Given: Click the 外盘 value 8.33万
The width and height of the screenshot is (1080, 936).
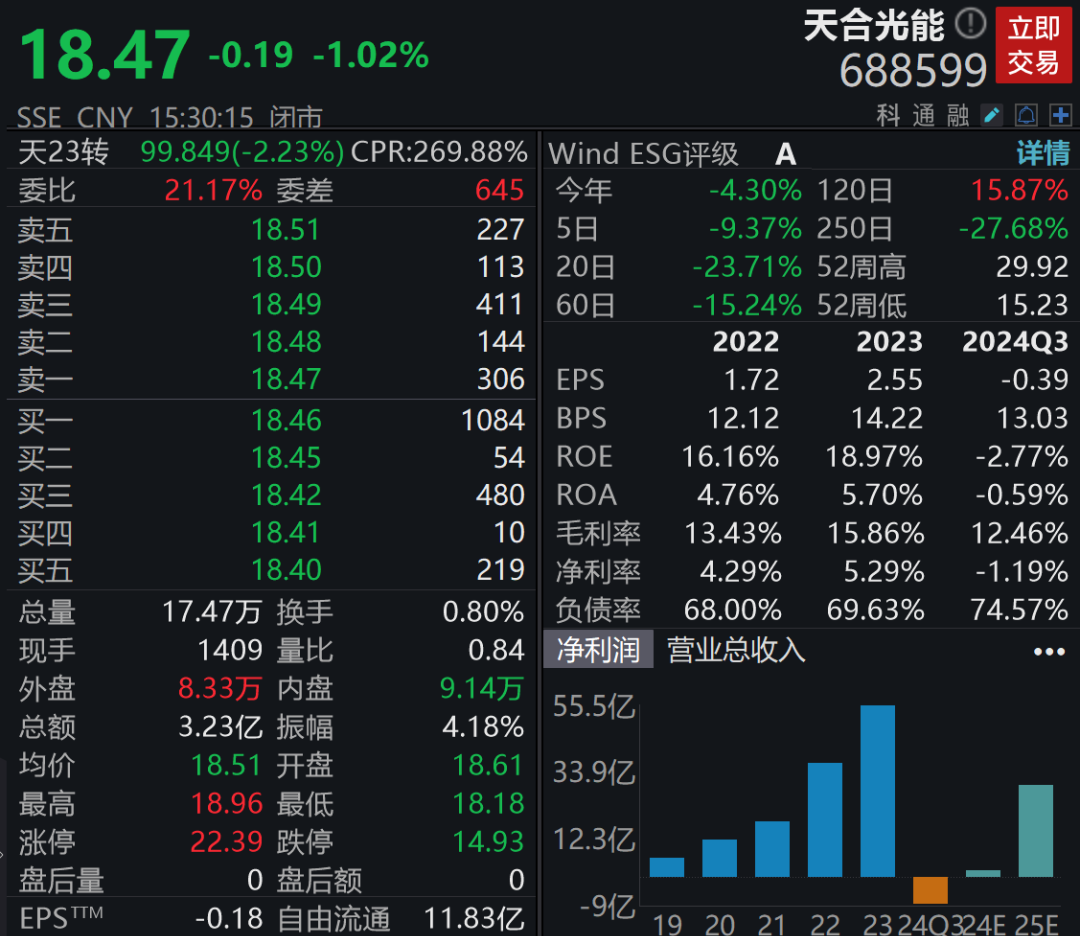Looking at the screenshot, I should 220,688.
